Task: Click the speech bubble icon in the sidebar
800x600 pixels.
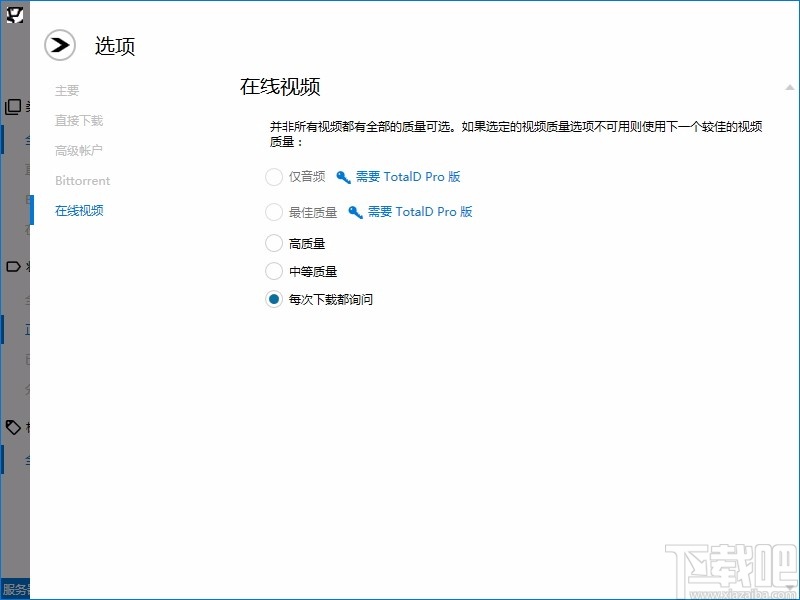Action: [x=12, y=266]
